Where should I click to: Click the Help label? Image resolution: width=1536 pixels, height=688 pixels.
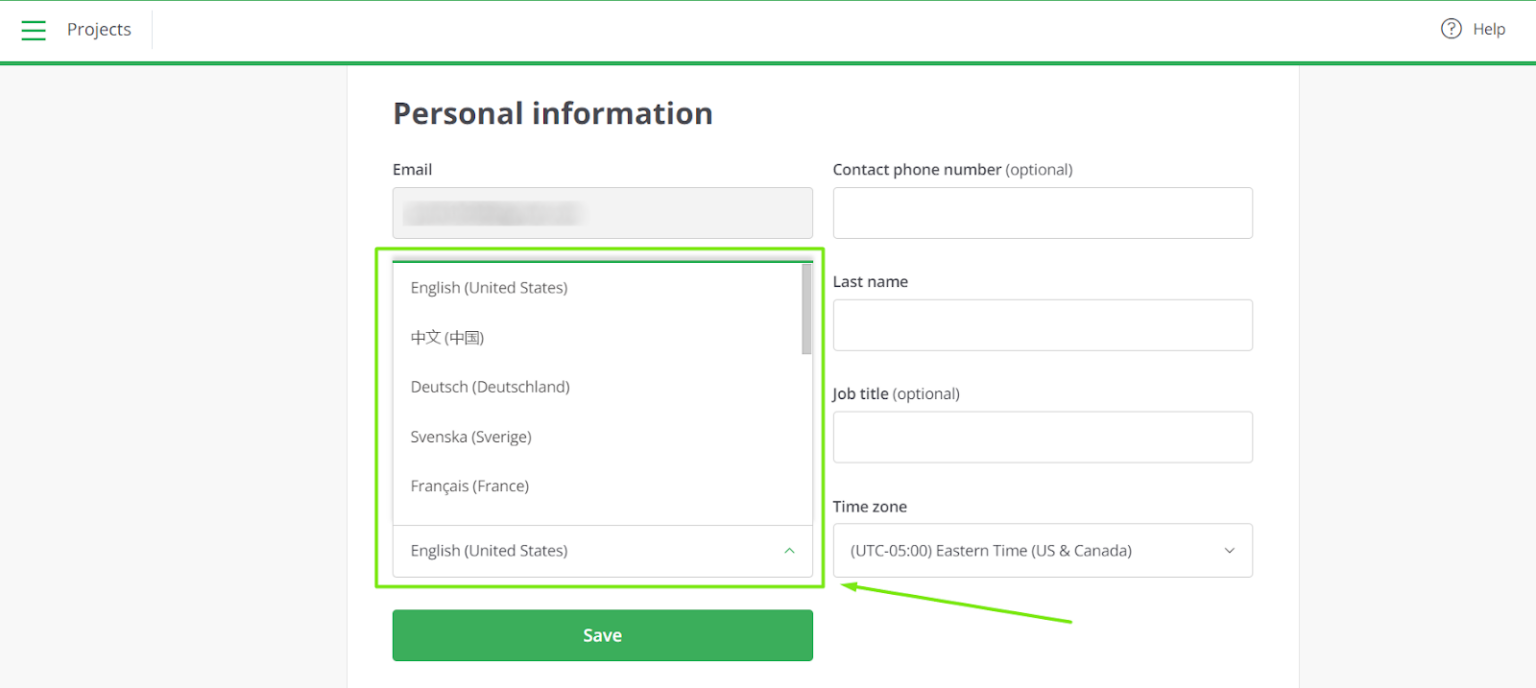[x=1489, y=29]
